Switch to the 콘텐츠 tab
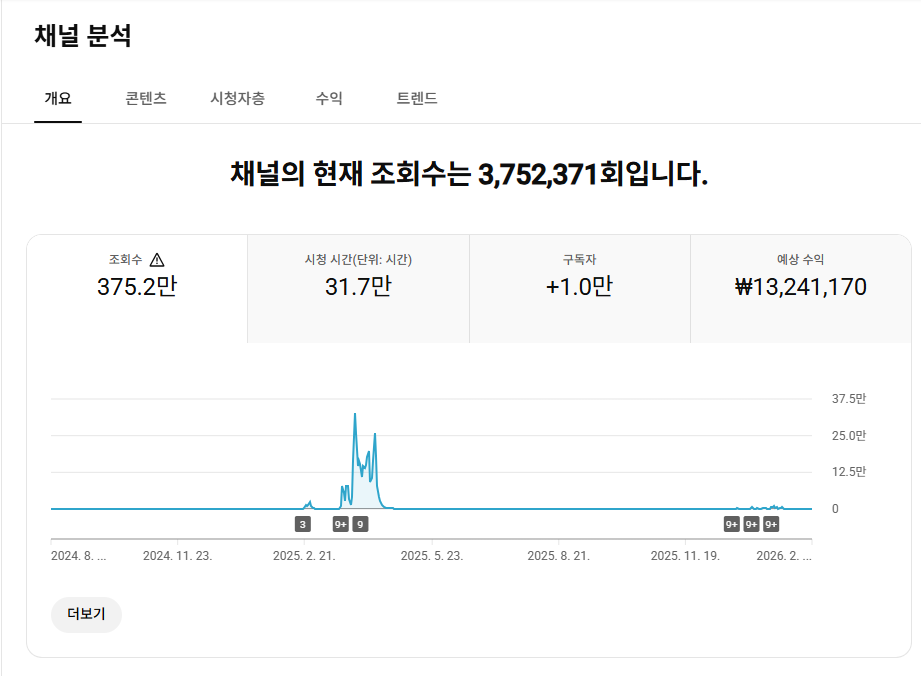921x676 pixels. tap(146, 98)
